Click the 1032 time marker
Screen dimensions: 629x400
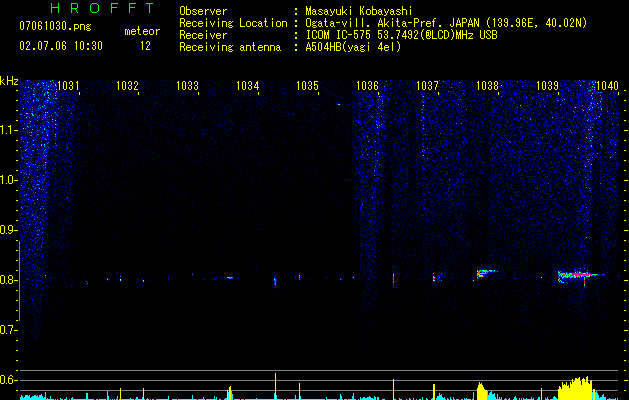[127, 86]
